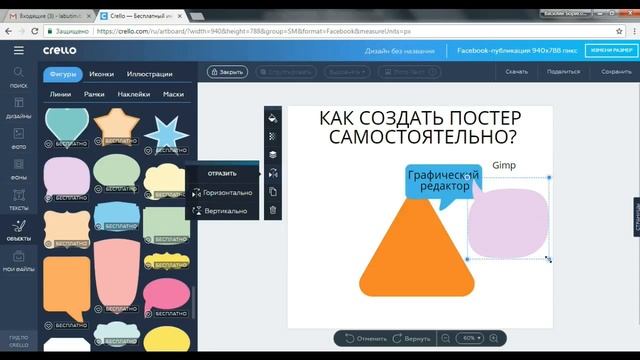
Task: Click the browser address bar URL
Action: click(253, 31)
